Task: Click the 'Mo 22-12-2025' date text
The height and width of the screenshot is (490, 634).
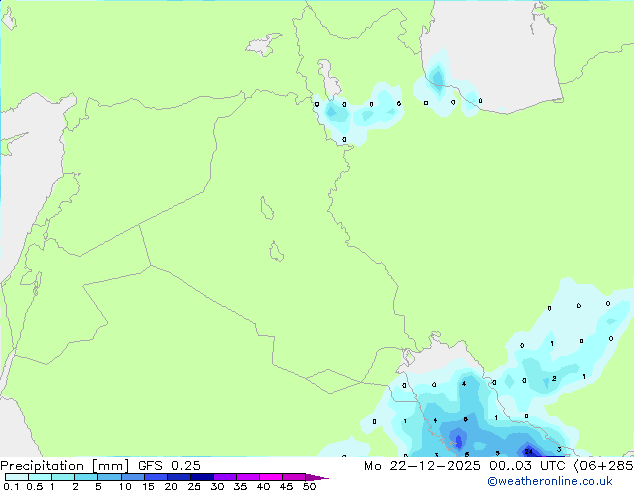Action: tap(422, 466)
